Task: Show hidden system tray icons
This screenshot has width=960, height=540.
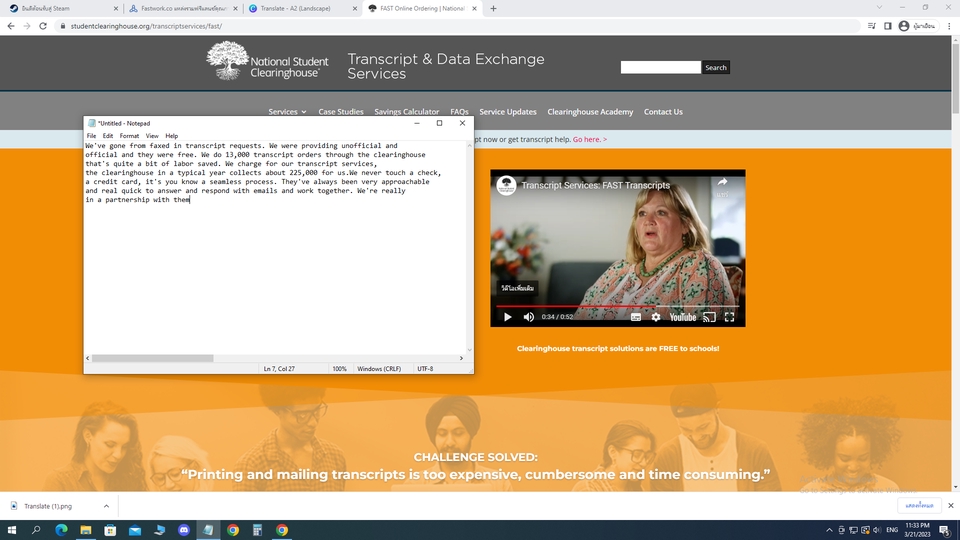Action: [829, 530]
